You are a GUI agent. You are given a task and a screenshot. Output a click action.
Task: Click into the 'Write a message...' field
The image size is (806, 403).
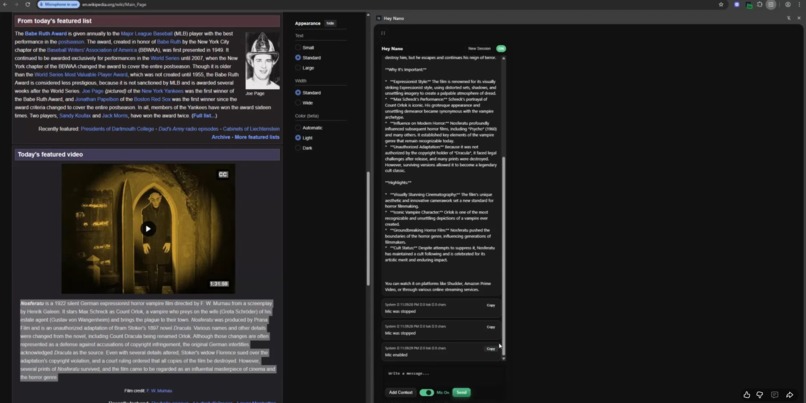click(x=442, y=373)
